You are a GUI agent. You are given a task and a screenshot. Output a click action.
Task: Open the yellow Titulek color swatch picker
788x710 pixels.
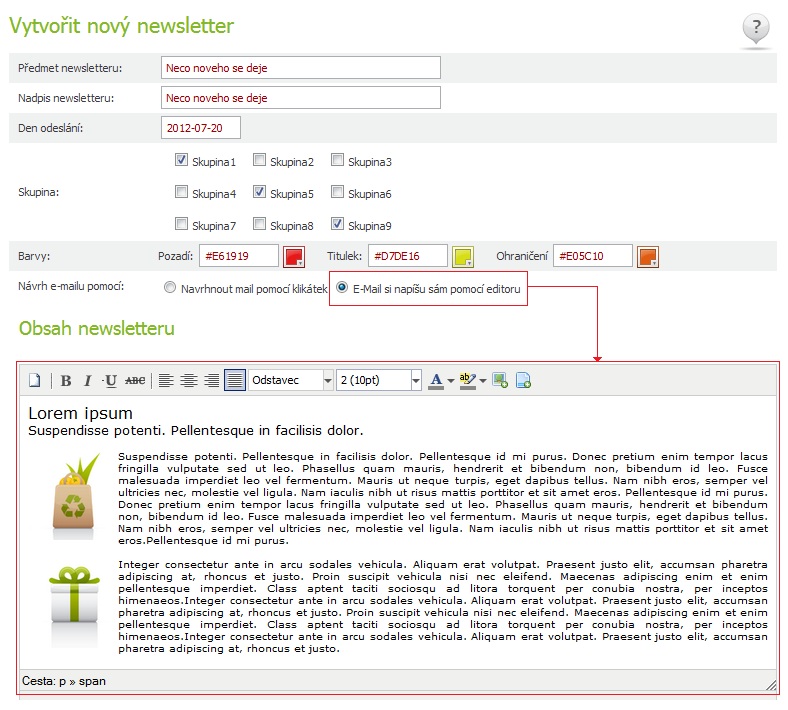(x=463, y=256)
